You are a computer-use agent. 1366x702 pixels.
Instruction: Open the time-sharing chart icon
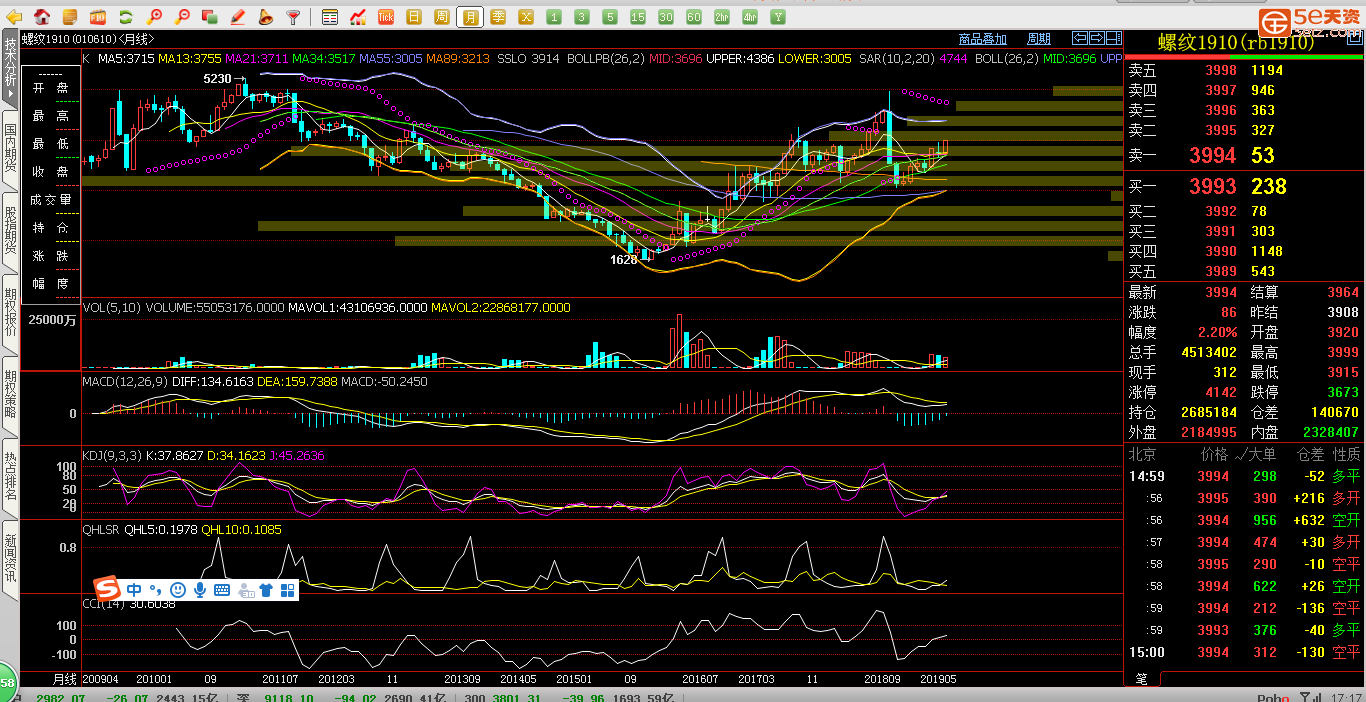tap(358, 17)
